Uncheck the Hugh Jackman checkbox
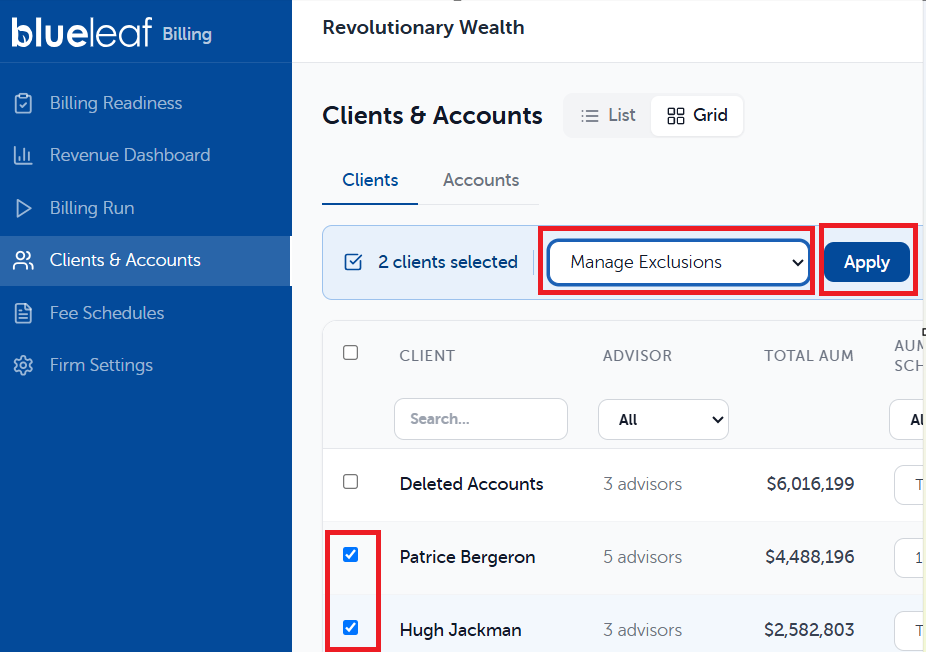The image size is (926, 652). pyautogui.click(x=350, y=627)
